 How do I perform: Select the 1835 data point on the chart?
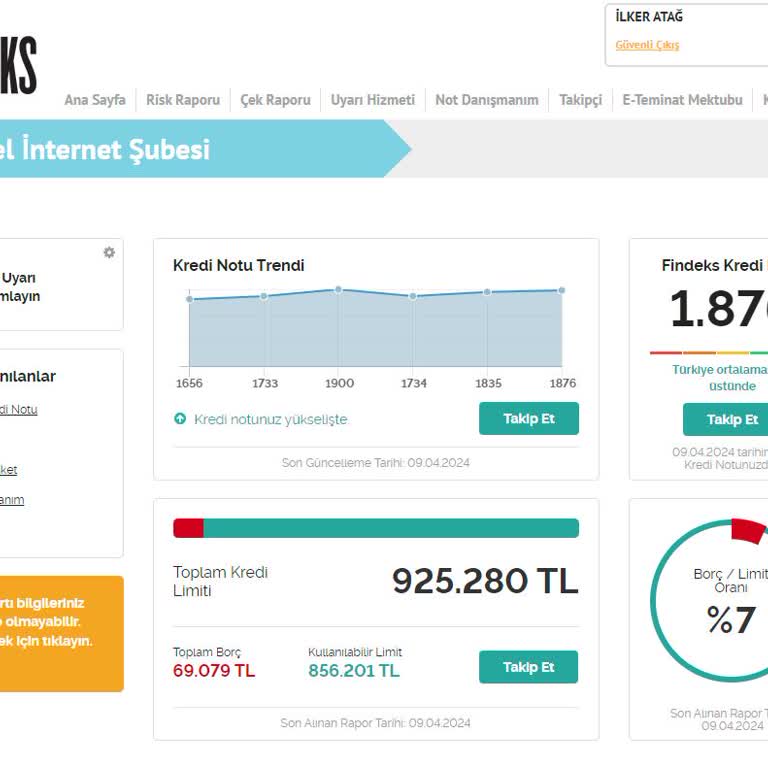click(487, 292)
